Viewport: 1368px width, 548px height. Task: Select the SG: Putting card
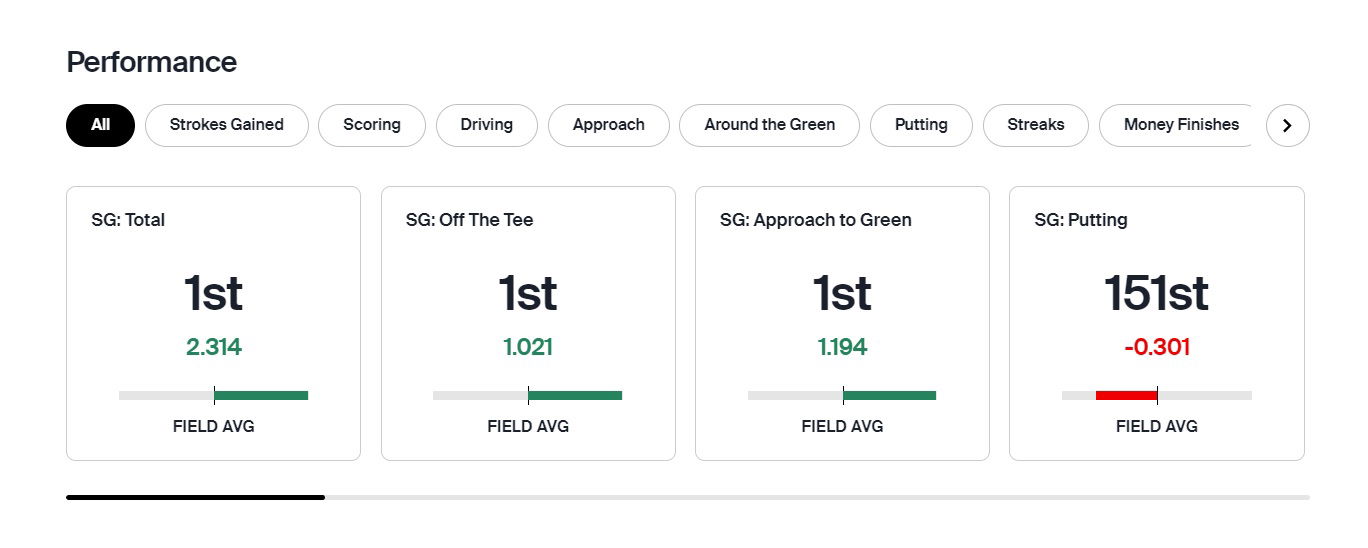point(1156,322)
